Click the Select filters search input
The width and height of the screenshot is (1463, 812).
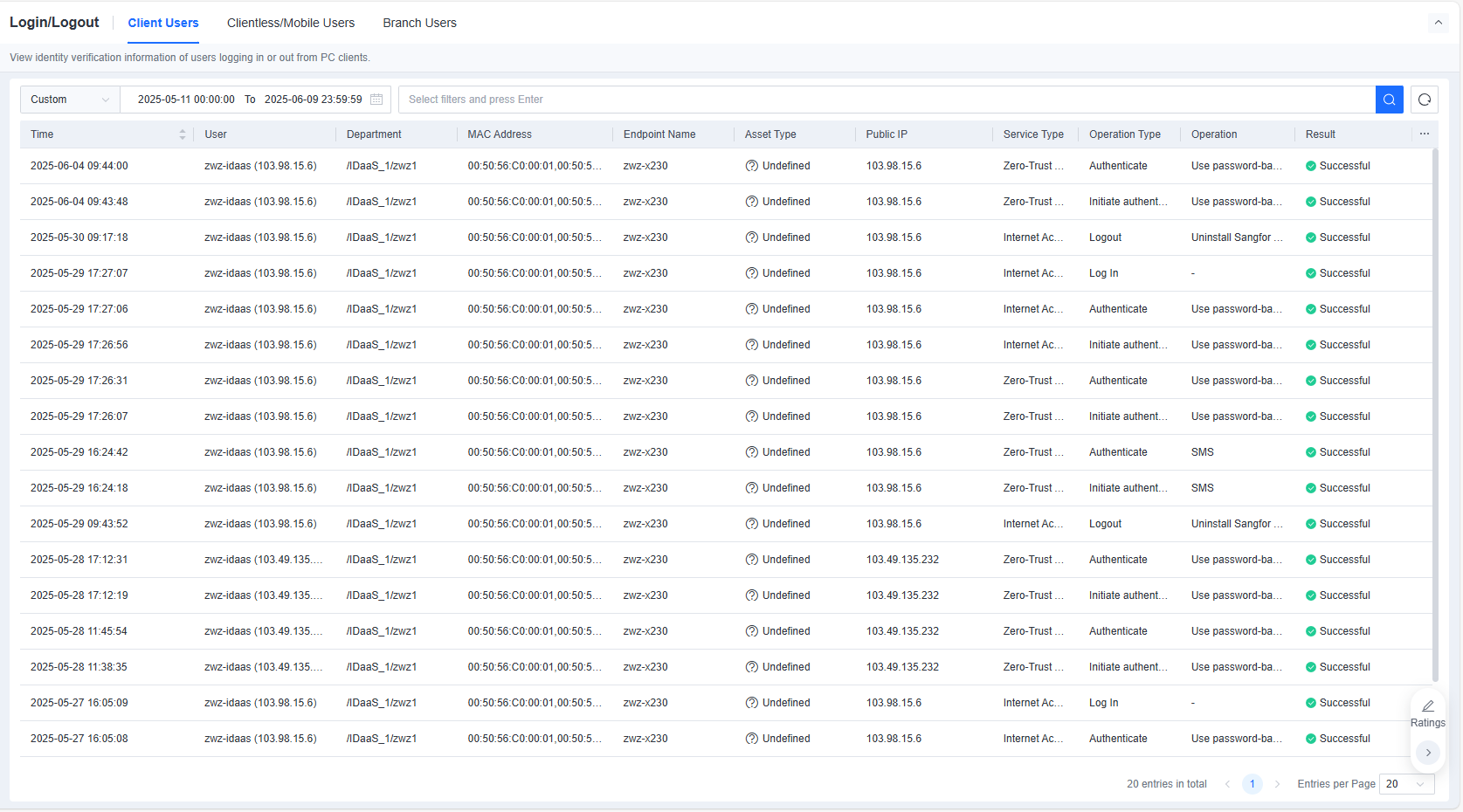tap(887, 100)
